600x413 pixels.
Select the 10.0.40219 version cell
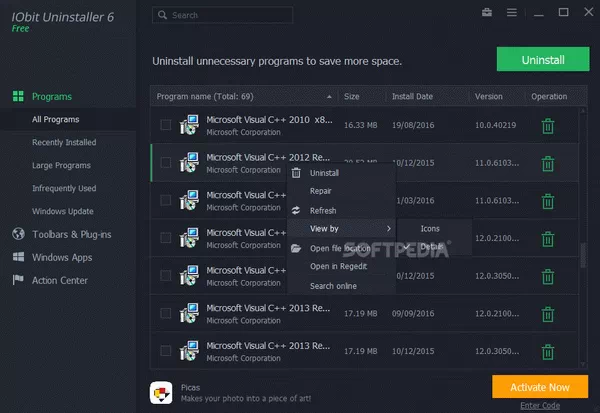(496, 125)
